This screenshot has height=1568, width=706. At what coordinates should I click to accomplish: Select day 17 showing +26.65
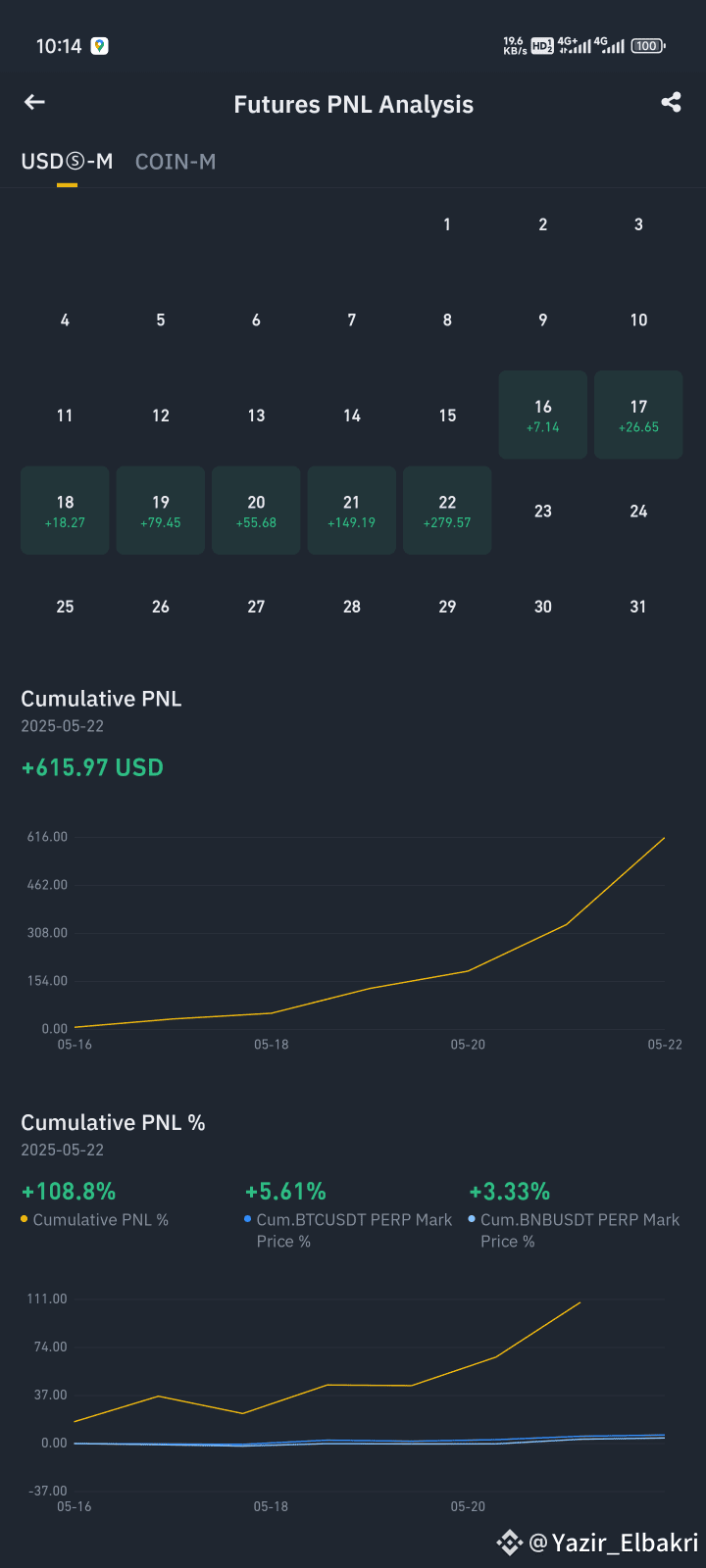point(638,415)
